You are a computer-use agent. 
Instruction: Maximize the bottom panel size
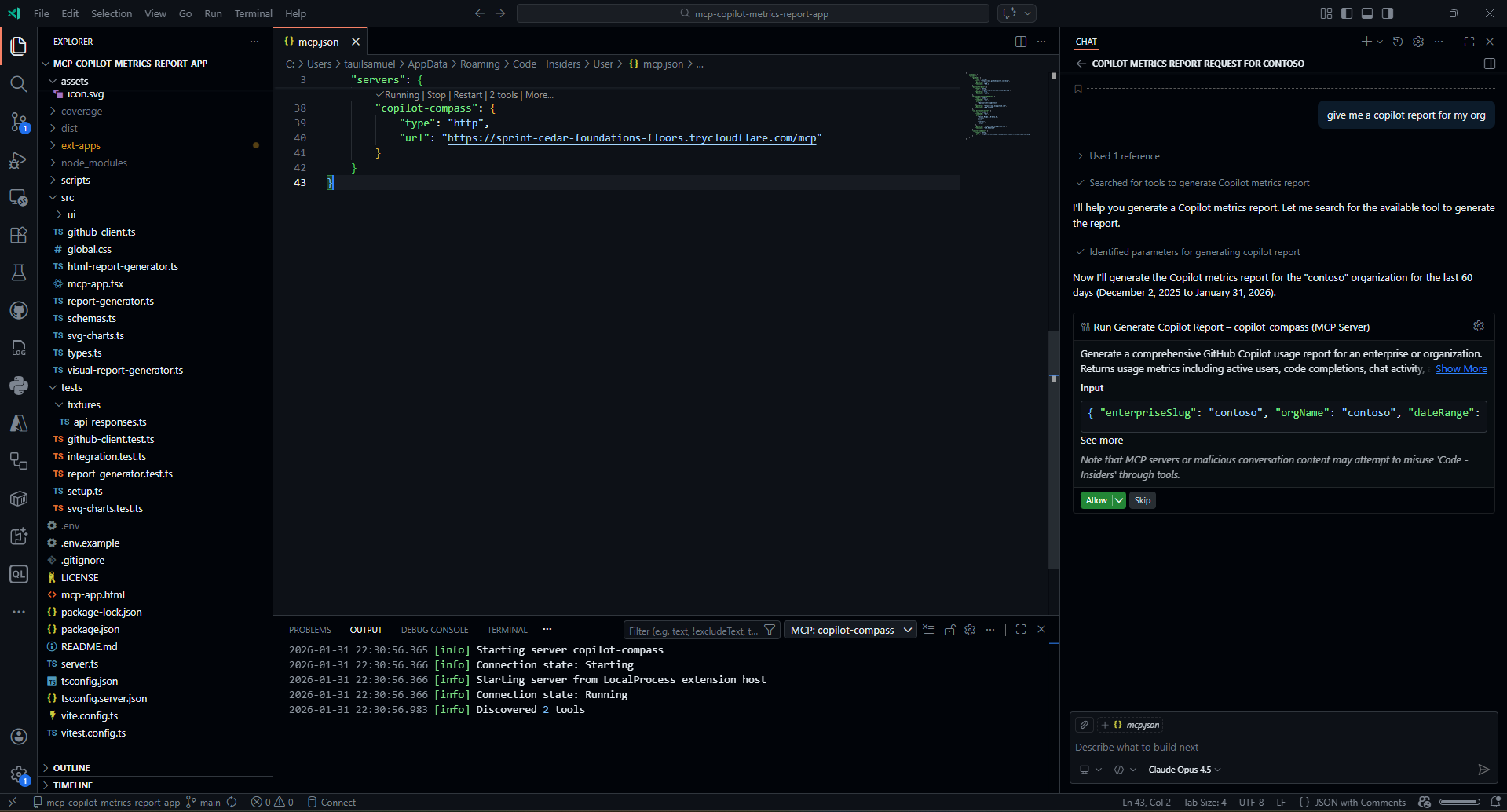(1021, 629)
